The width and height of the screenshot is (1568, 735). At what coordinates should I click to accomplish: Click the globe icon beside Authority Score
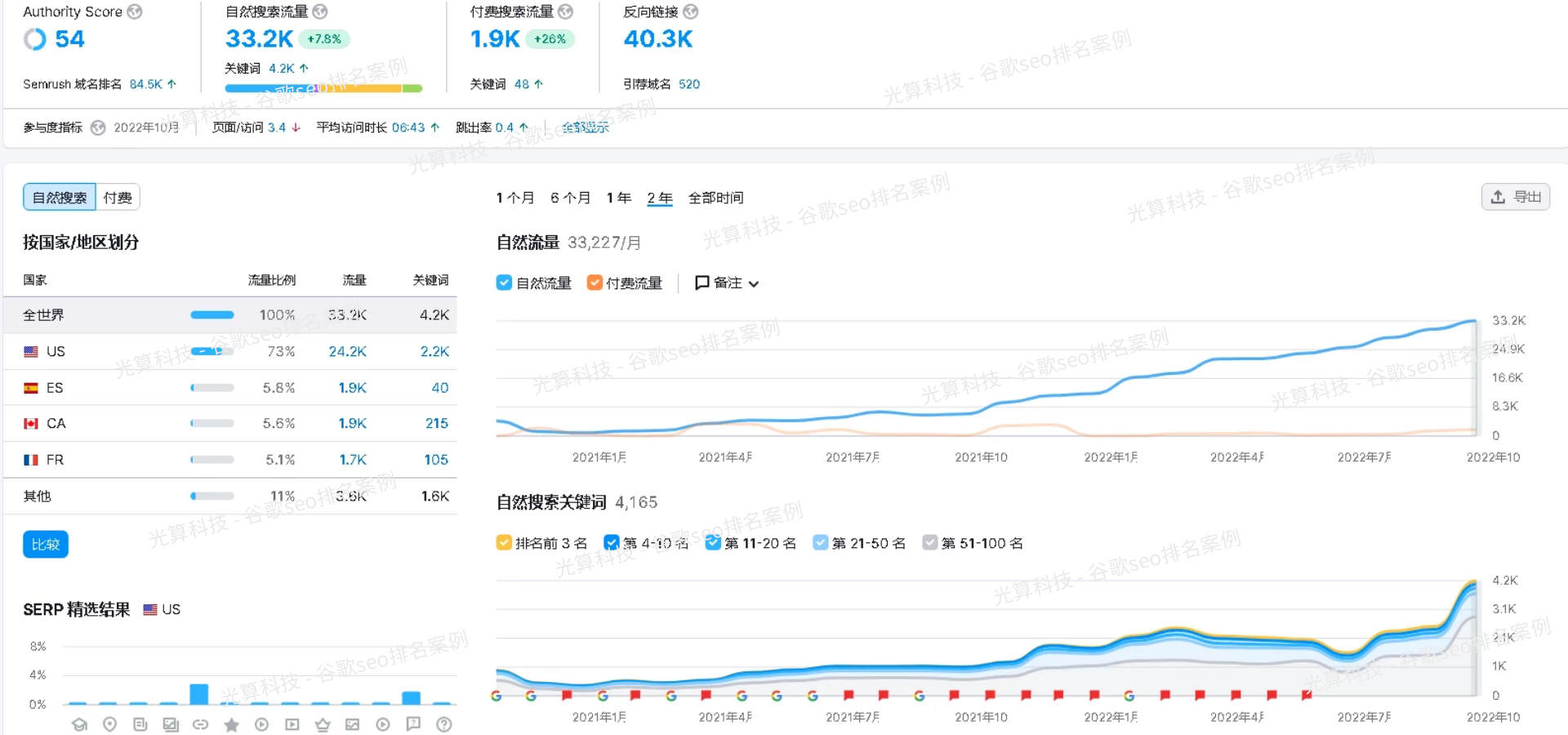(x=135, y=11)
